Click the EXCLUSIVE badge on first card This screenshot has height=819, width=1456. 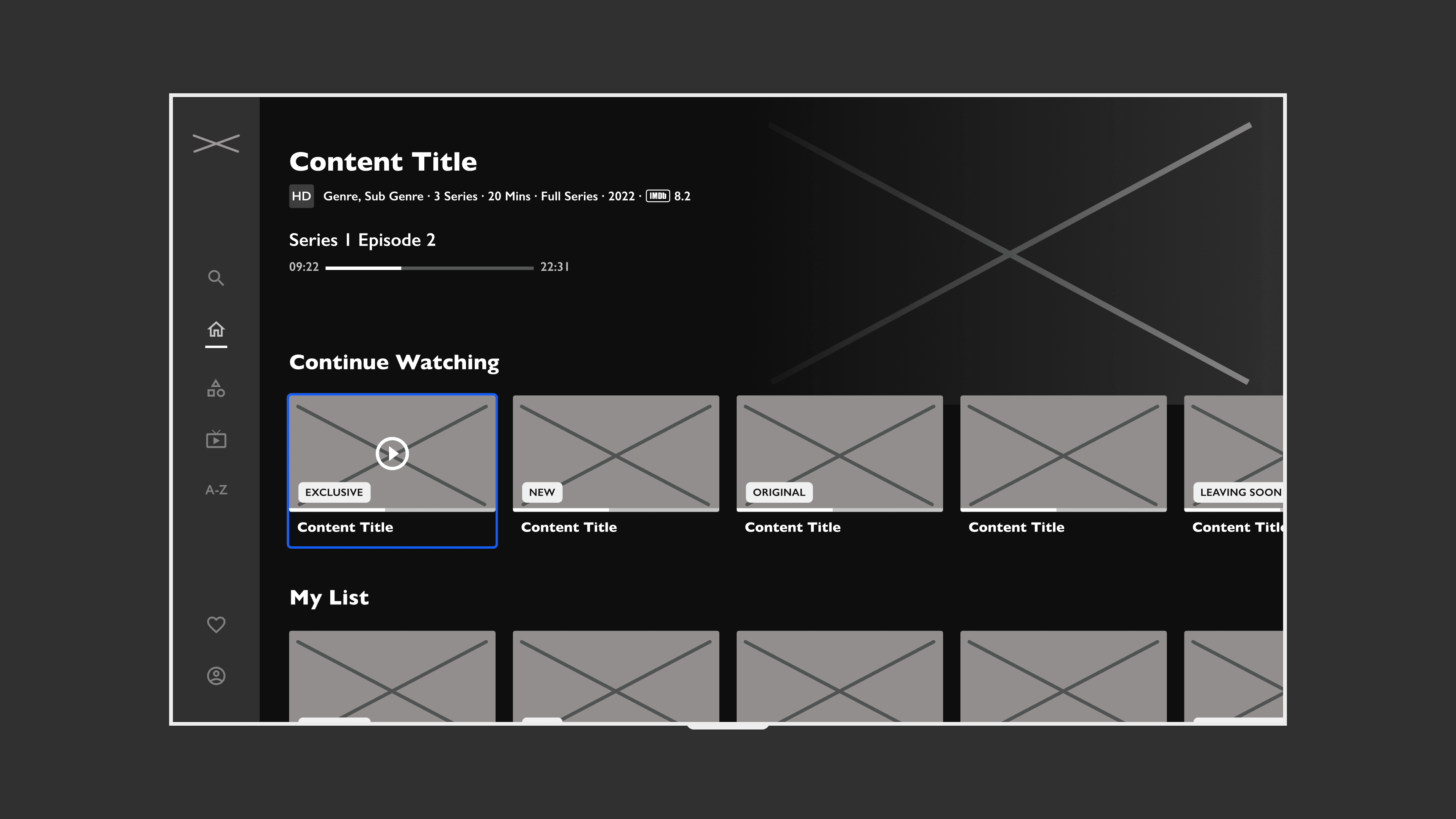(334, 492)
